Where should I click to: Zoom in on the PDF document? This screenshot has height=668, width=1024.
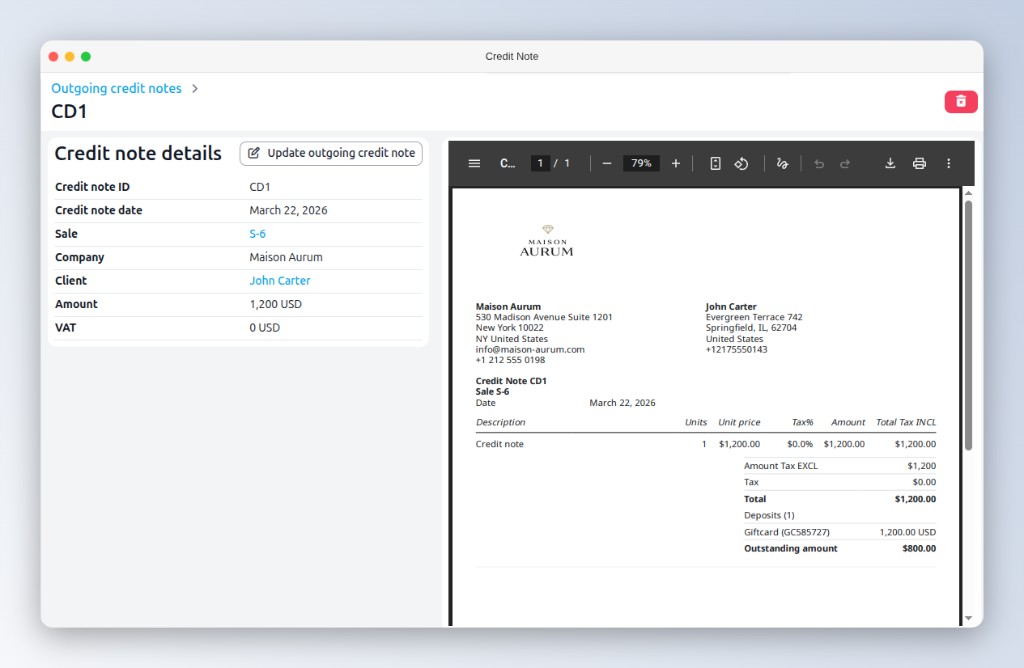[x=675, y=163]
